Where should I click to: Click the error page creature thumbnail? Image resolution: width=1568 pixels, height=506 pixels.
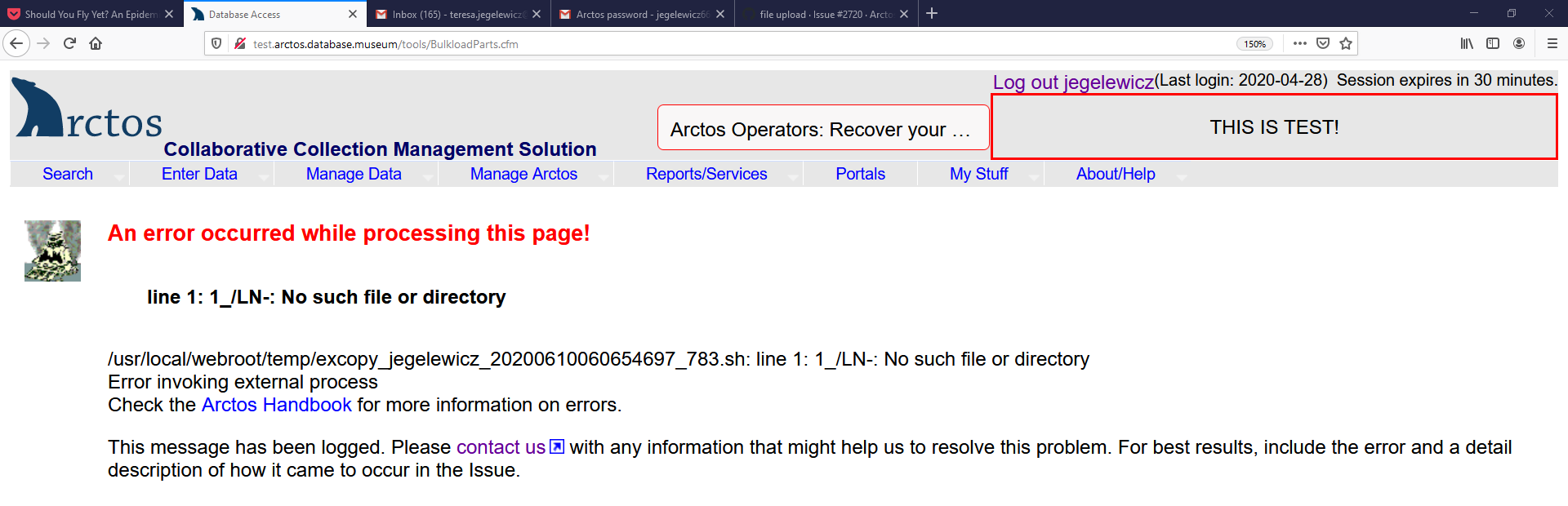(x=52, y=251)
